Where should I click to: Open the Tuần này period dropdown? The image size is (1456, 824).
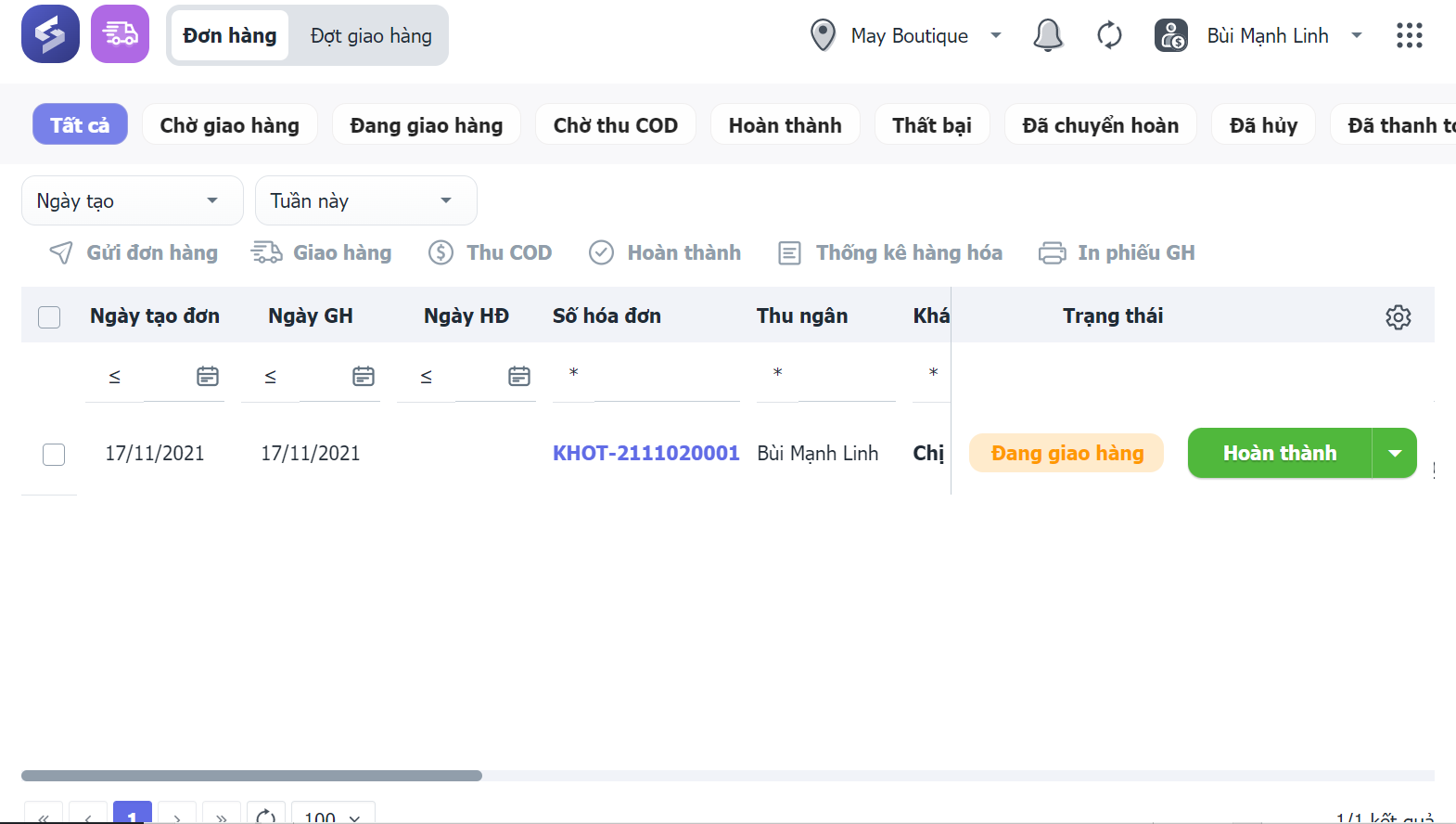tap(365, 201)
